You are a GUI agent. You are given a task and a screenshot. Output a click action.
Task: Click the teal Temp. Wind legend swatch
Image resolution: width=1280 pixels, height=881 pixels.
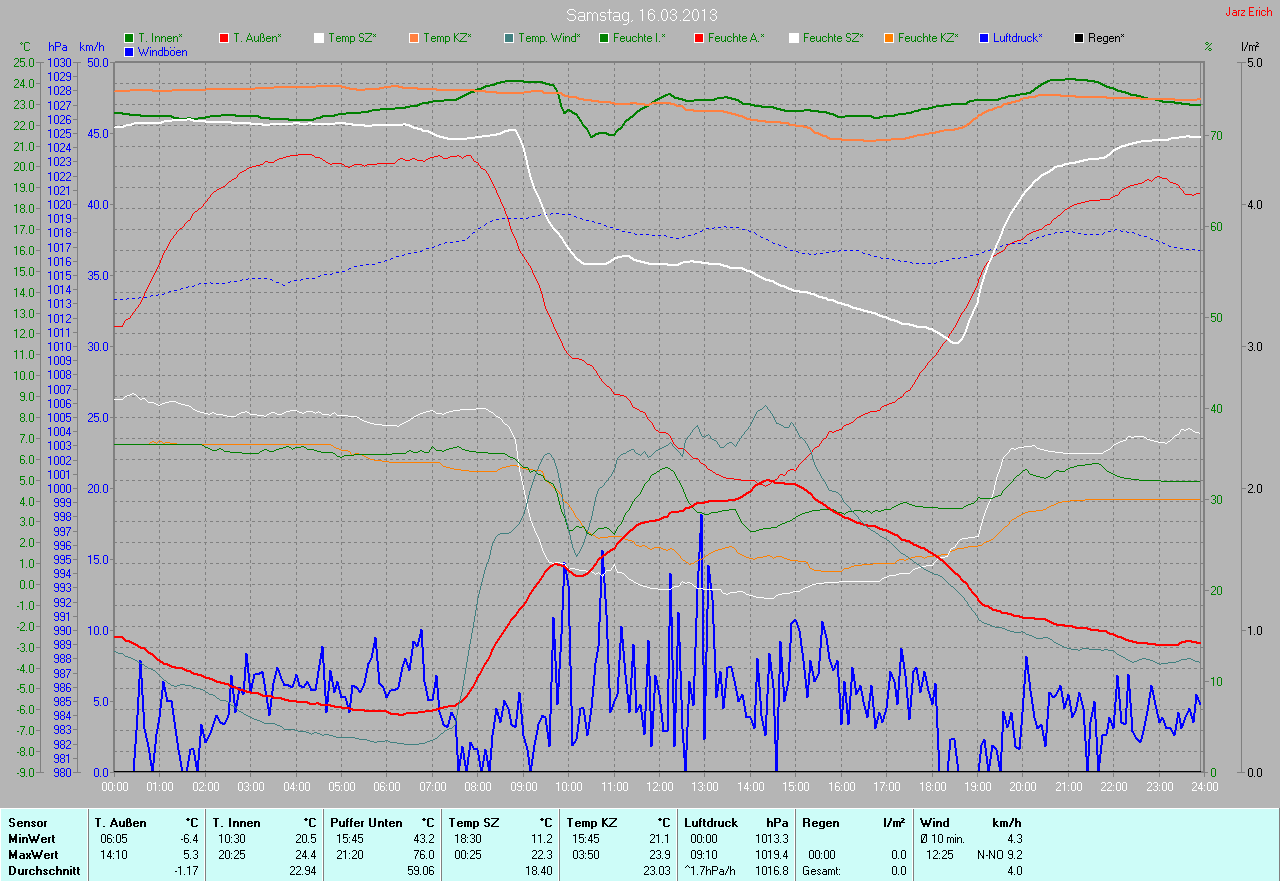click(509, 38)
